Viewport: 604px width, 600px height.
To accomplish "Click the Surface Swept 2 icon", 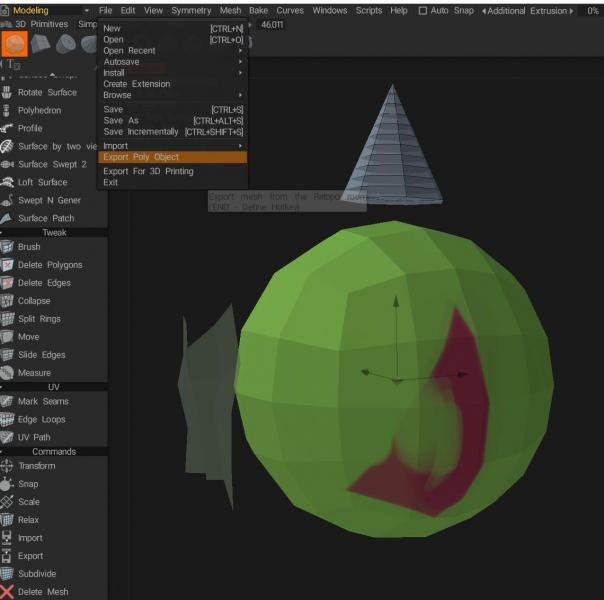I will (7, 164).
